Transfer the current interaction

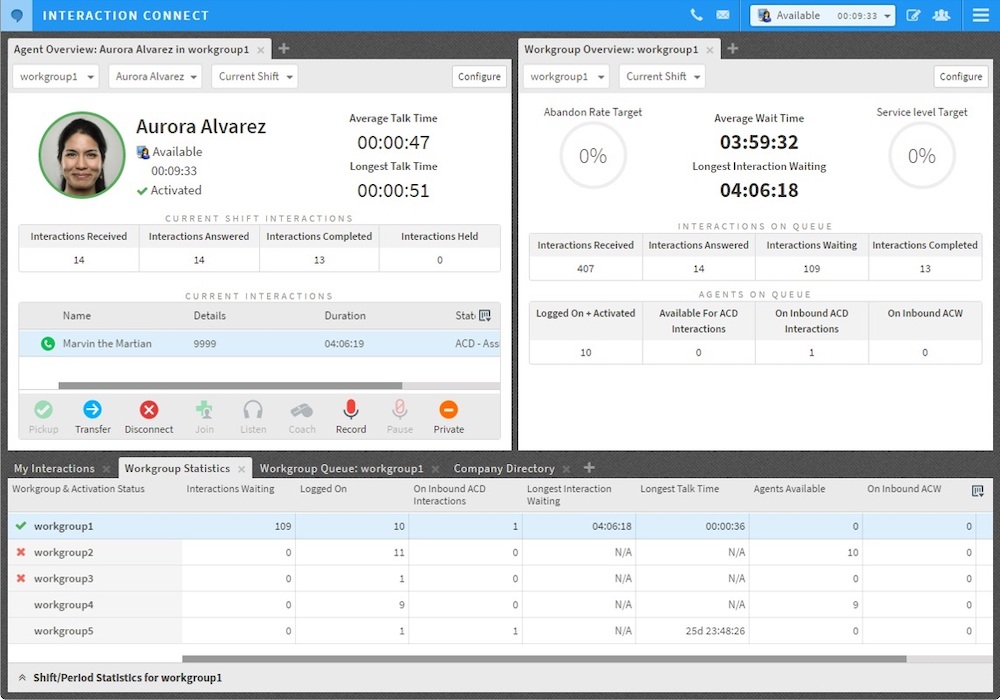pyautogui.click(x=92, y=418)
